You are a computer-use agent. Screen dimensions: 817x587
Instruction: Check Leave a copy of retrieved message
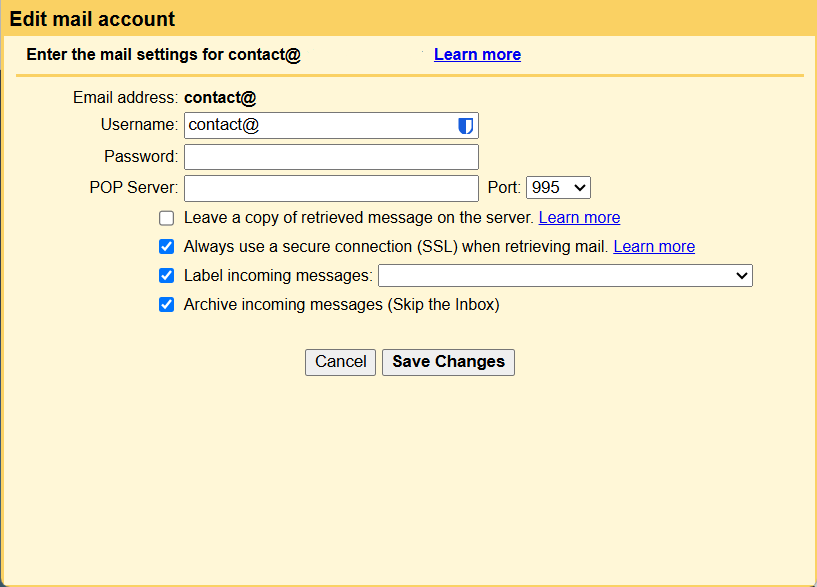tap(167, 218)
